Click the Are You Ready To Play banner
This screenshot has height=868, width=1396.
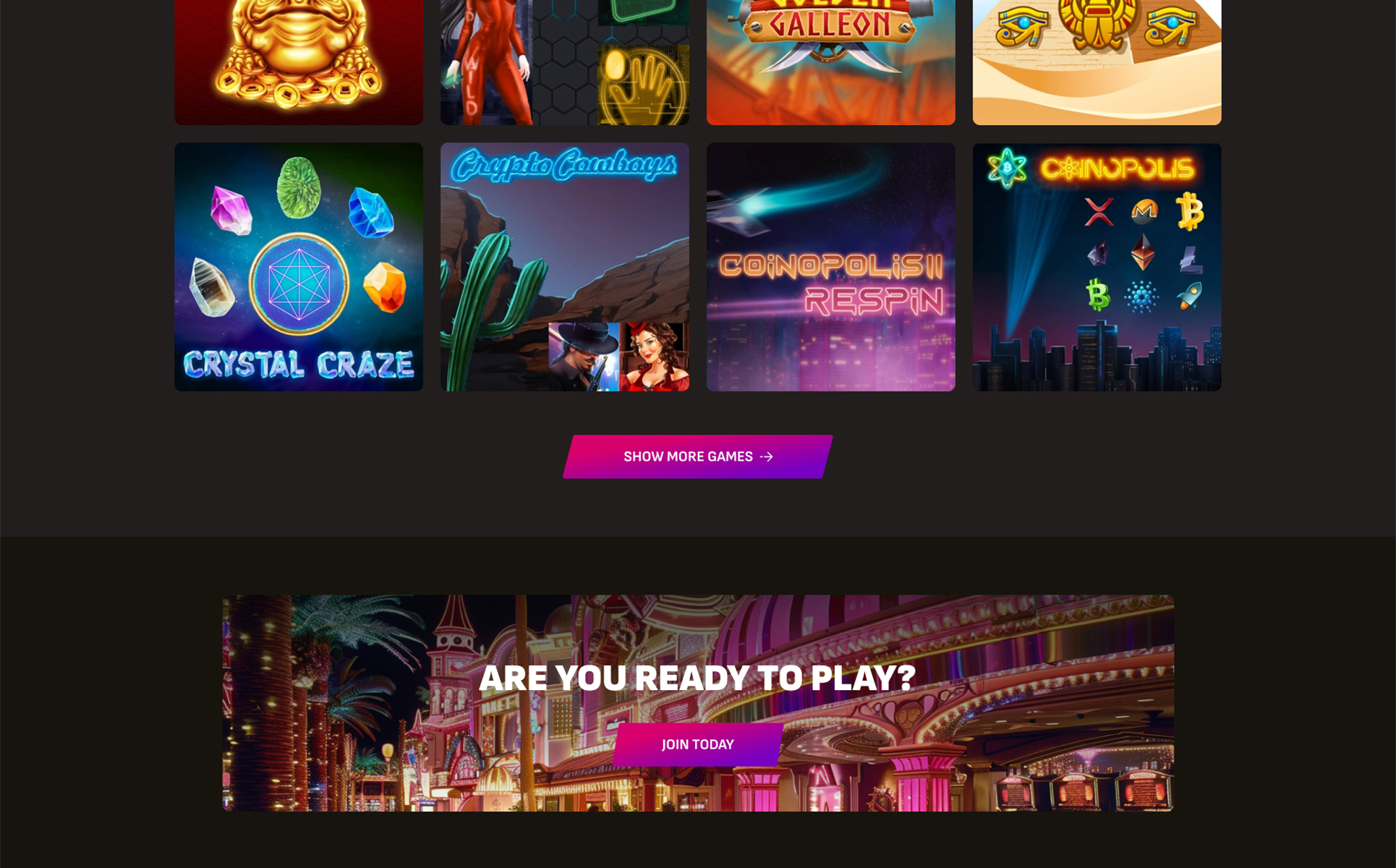[698, 702]
